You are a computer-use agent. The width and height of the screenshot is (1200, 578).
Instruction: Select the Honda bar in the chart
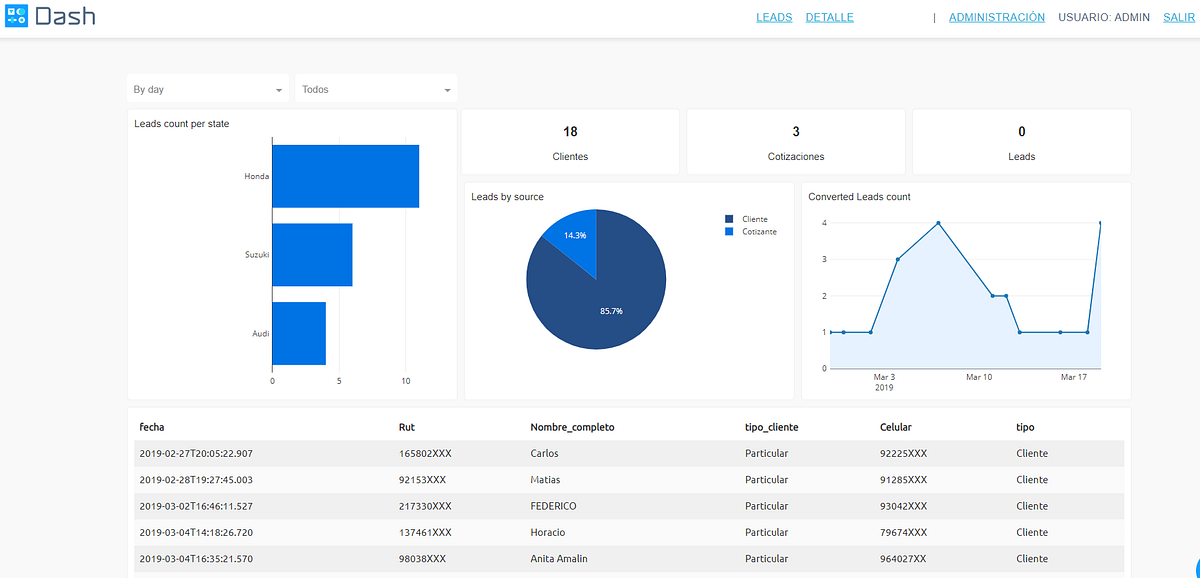[345, 175]
